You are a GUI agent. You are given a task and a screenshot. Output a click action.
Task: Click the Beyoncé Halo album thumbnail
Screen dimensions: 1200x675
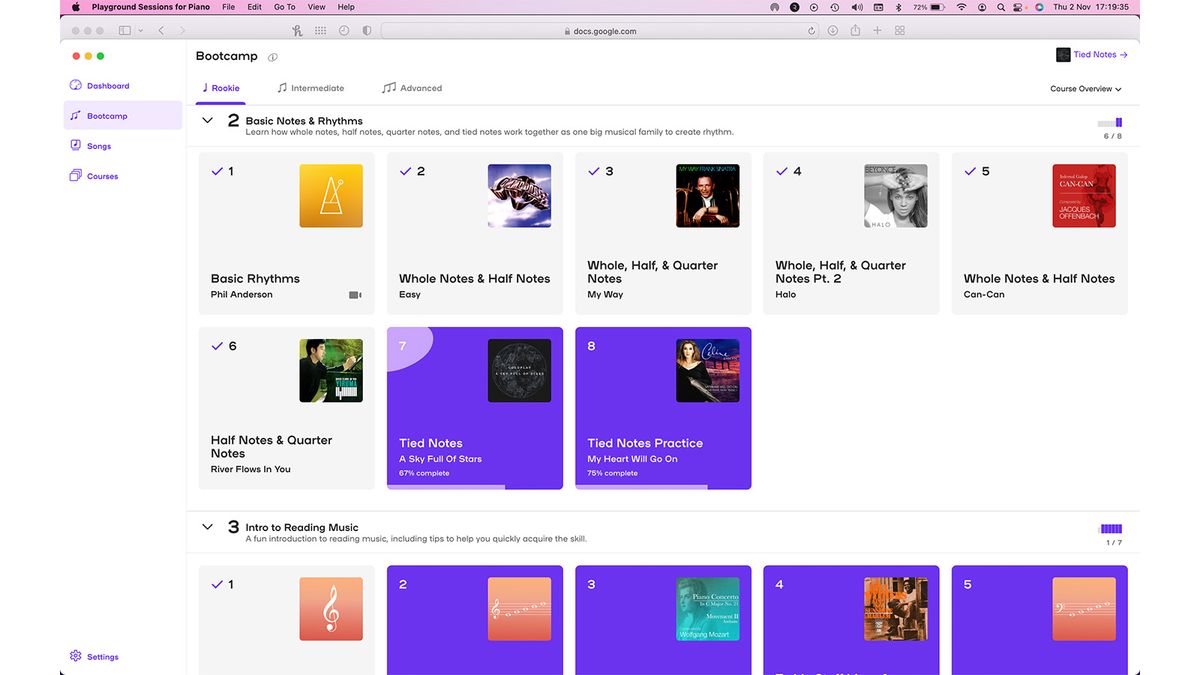click(x=896, y=196)
